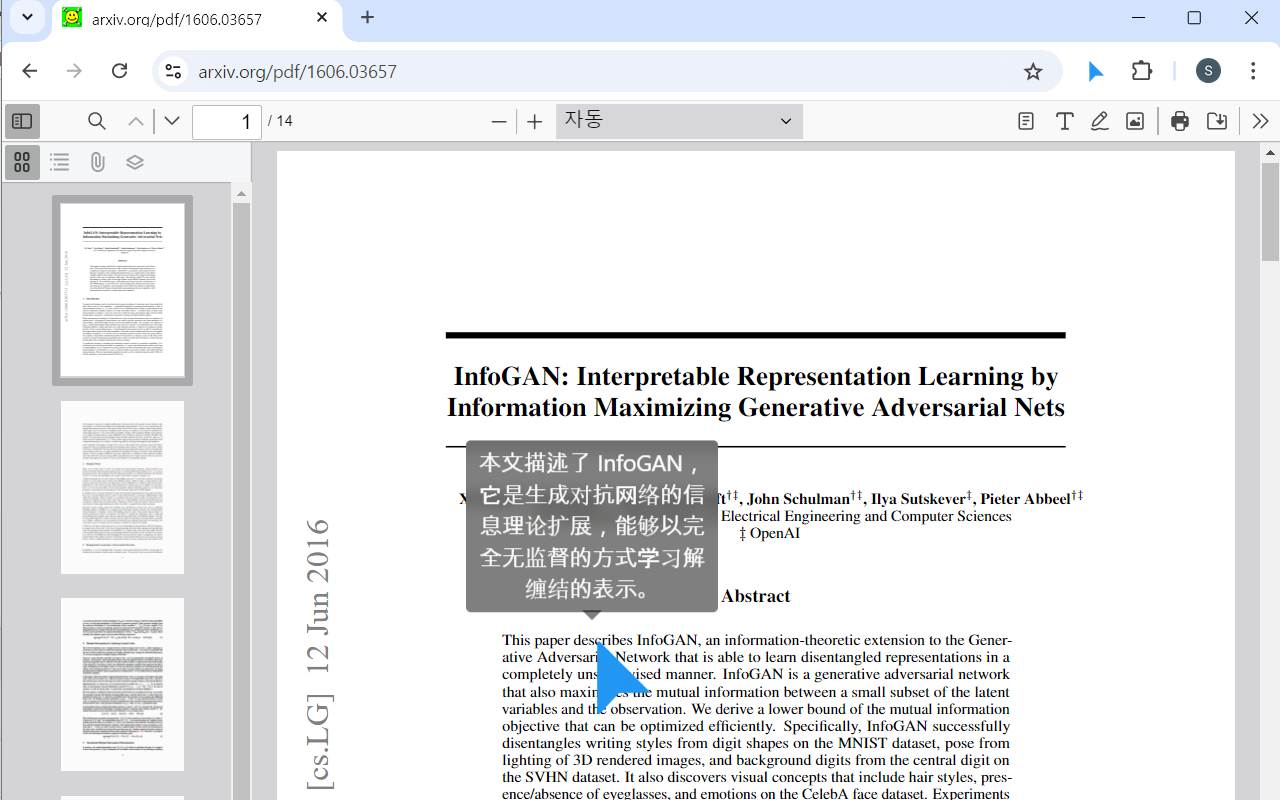This screenshot has width=1280, height=800.
Task: Download the PDF file
Action: pyautogui.click(x=1217, y=120)
